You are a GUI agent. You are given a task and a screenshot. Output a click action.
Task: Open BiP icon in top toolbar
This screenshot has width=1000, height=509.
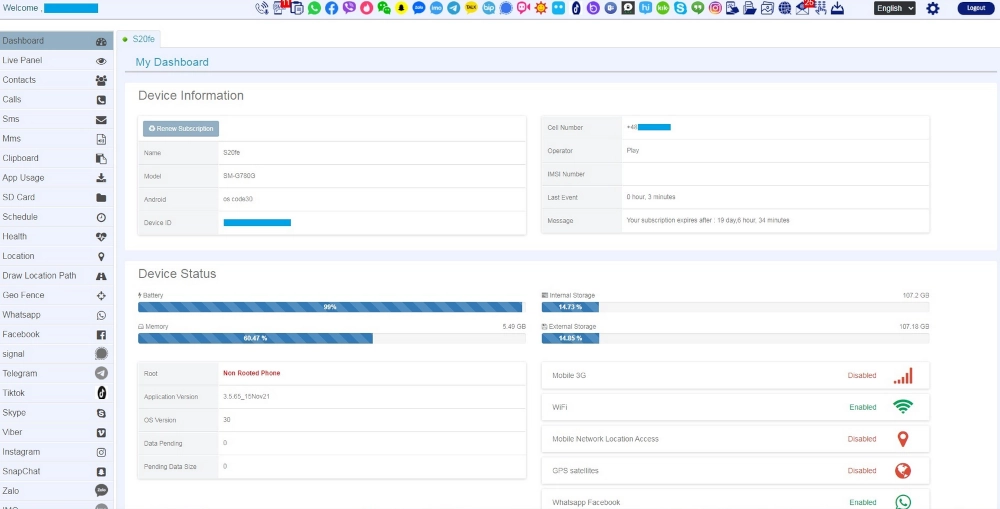[489, 8]
